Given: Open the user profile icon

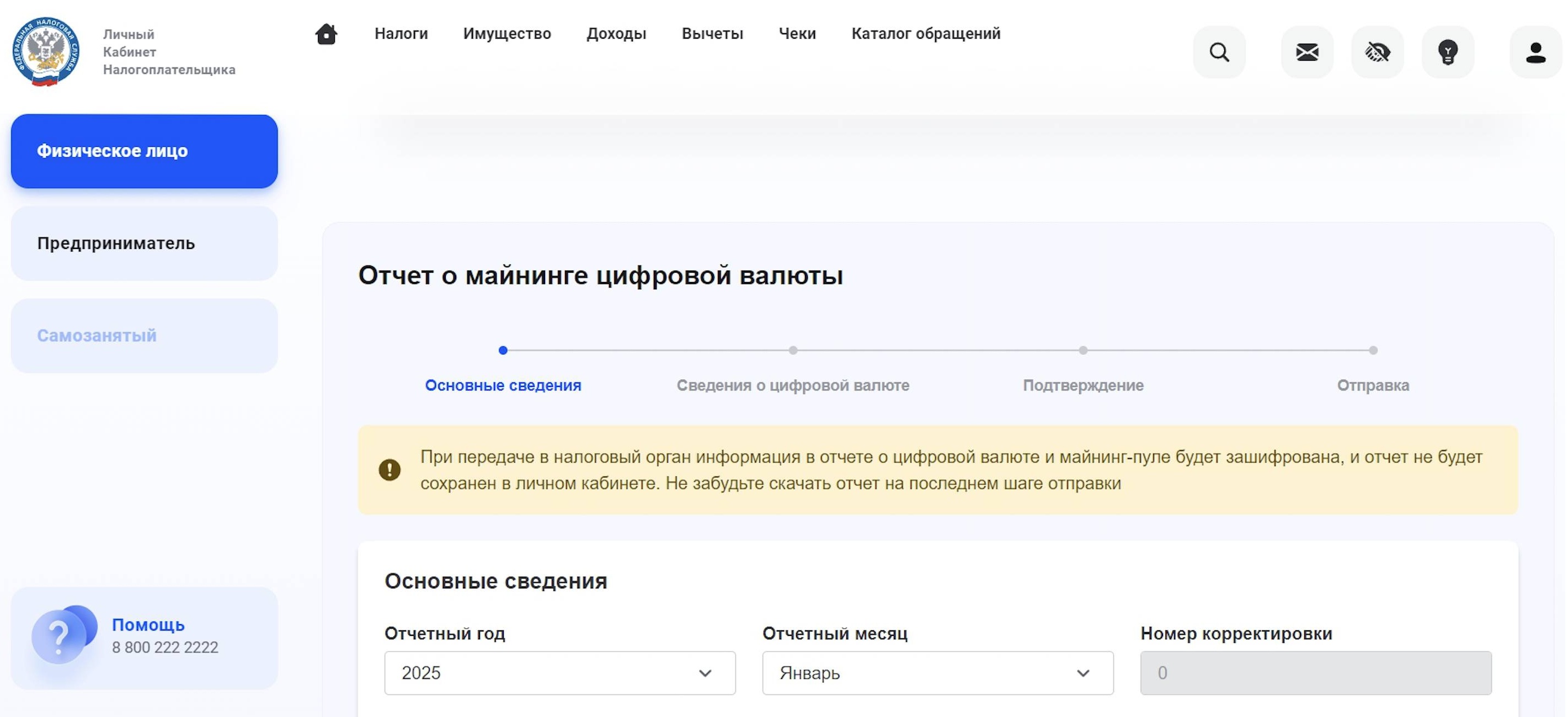Looking at the screenshot, I should click(1536, 52).
